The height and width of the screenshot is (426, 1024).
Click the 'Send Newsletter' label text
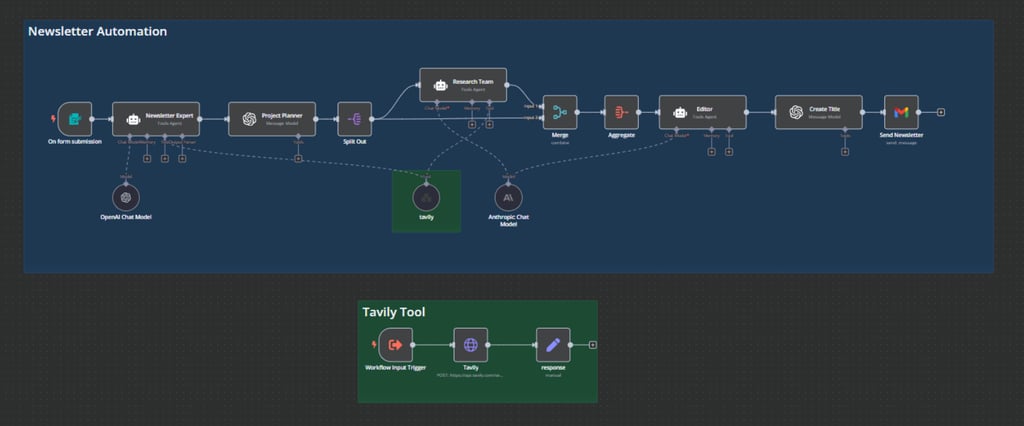pyautogui.click(x=901, y=135)
